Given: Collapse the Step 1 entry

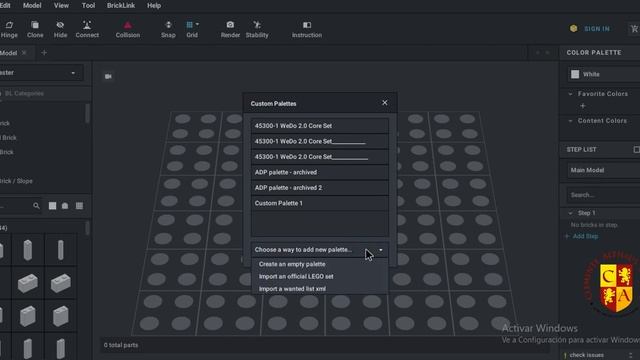Looking at the screenshot, I should (x=571, y=213).
